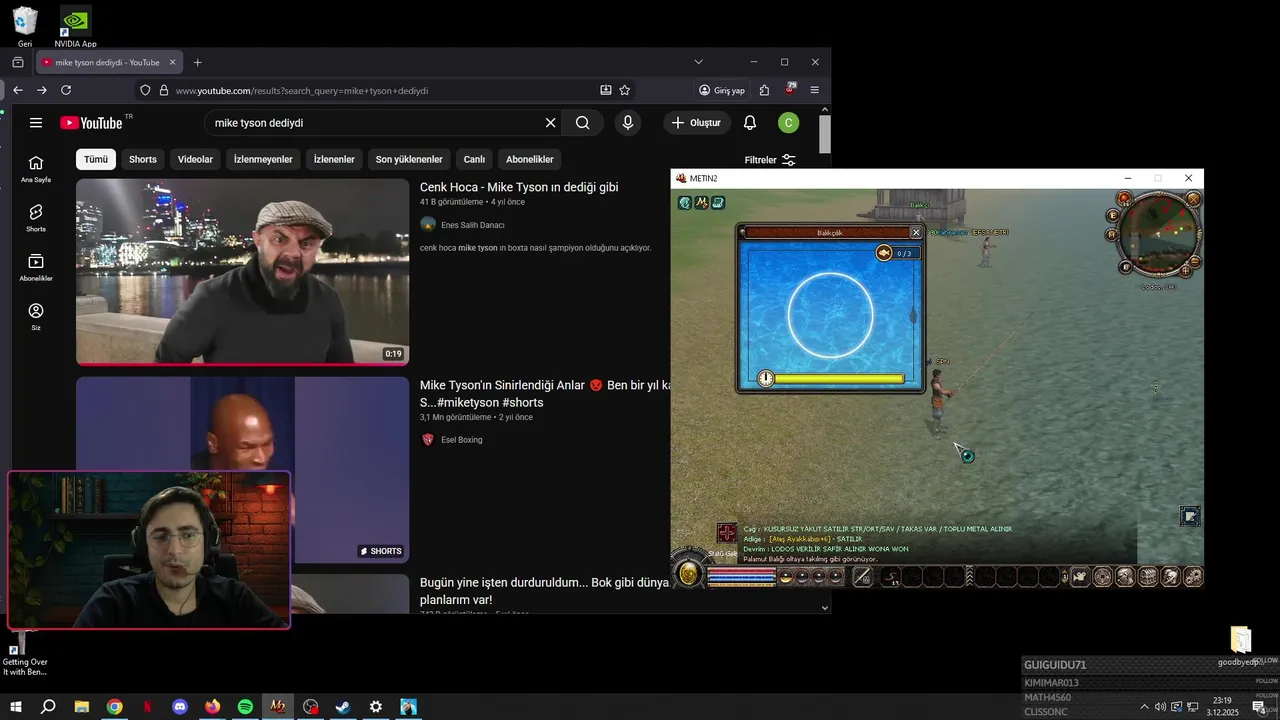This screenshot has height=720, width=1280.
Task: Open the YouTube hamburger guide menu
Action: pos(36,123)
